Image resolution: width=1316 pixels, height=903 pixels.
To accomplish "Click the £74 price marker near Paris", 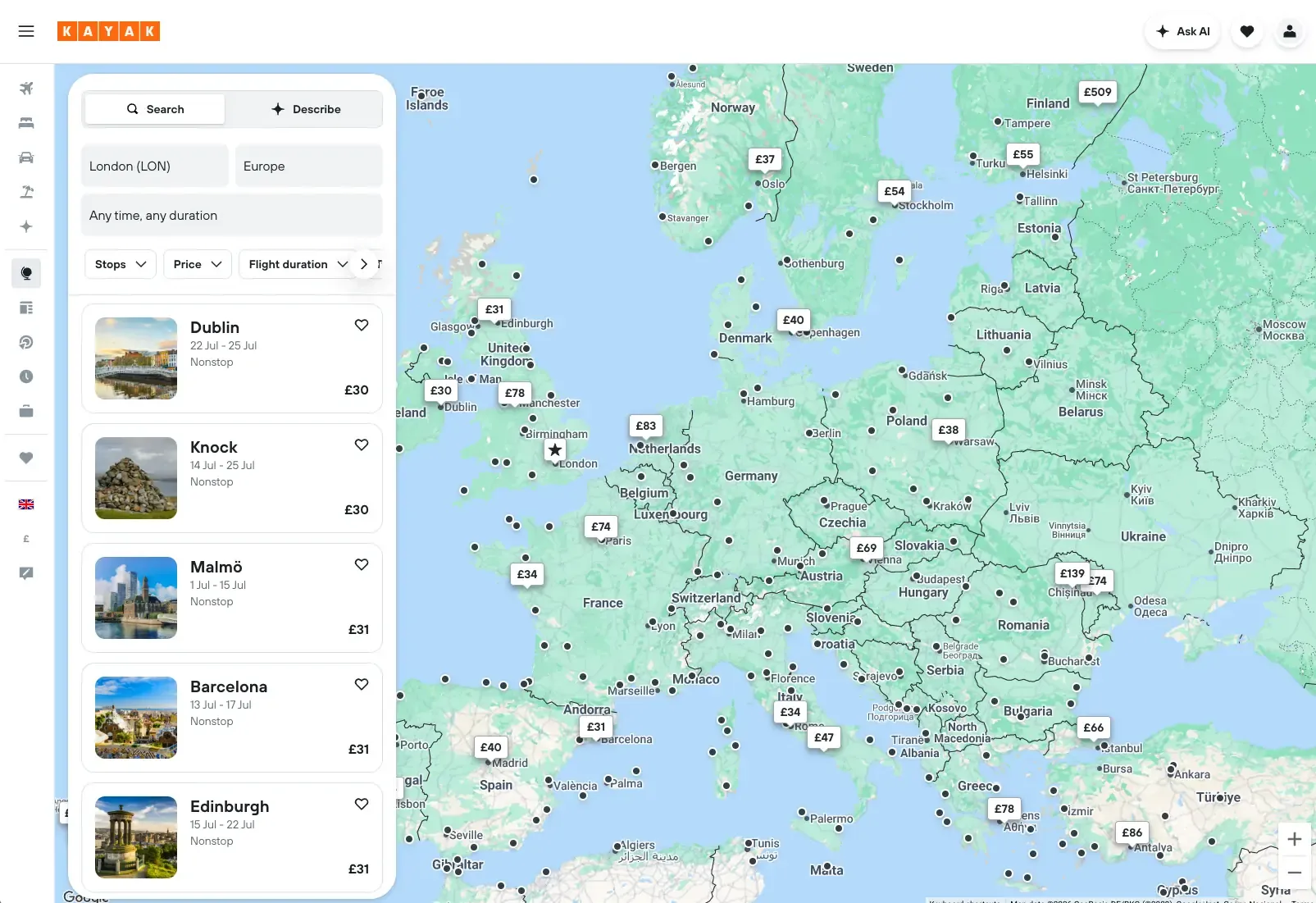I will pyautogui.click(x=601, y=527).
